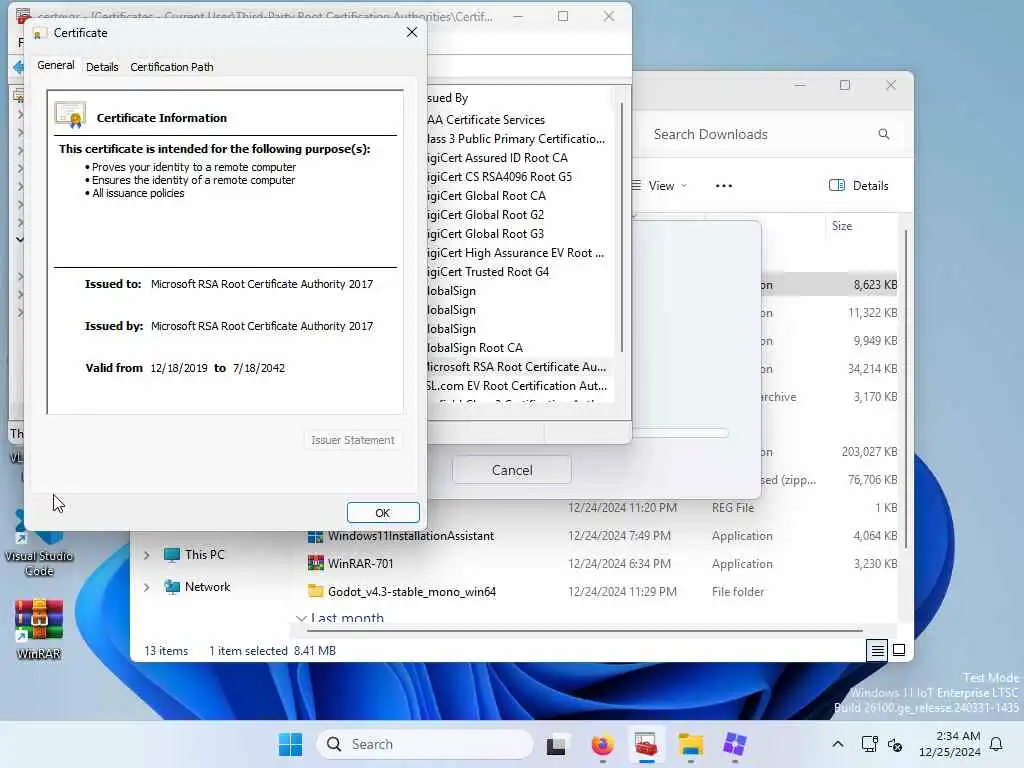Open WinRAR desktop shortcut

pos(39,630)
